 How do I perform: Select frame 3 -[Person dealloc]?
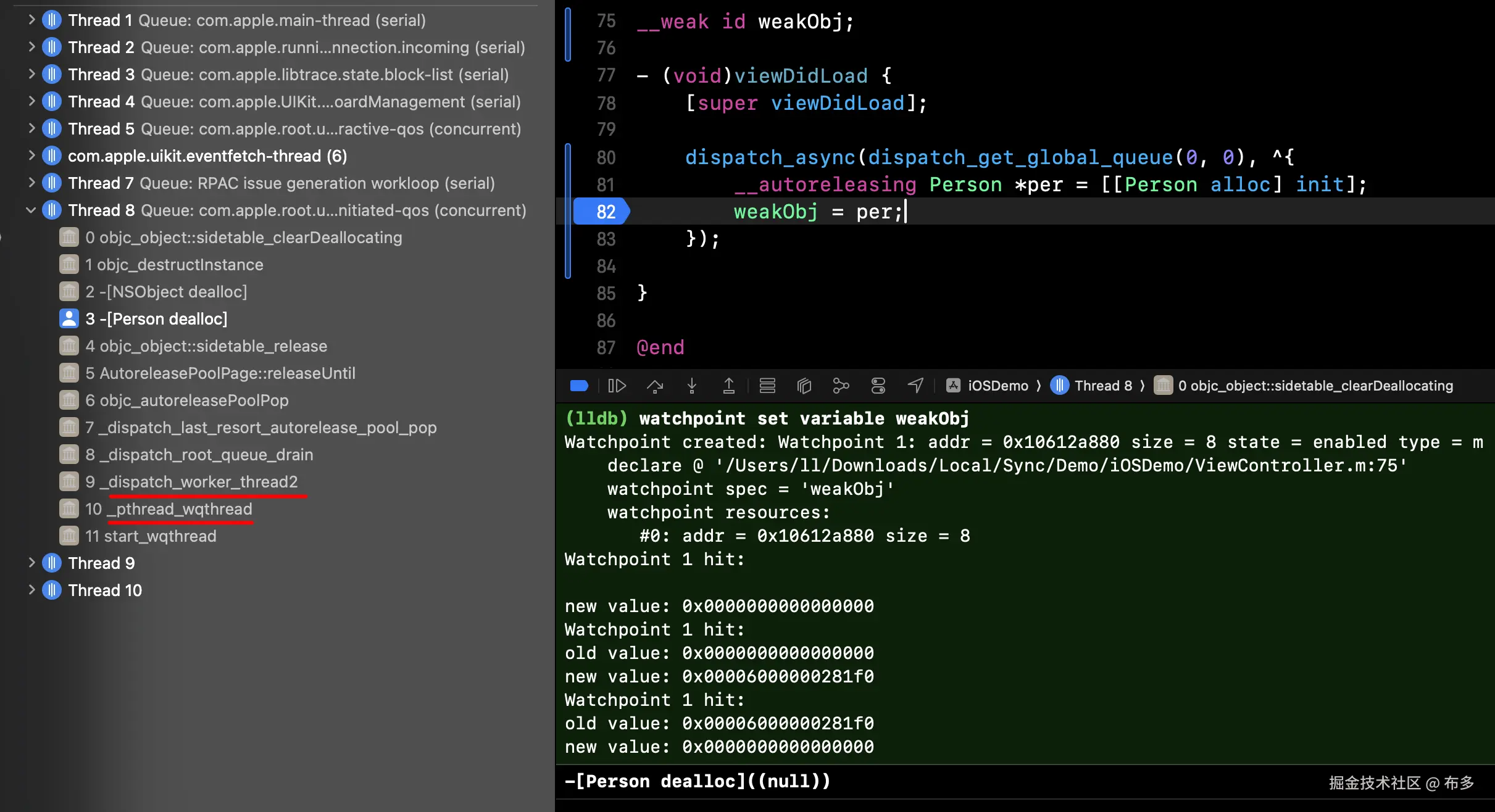(156, 319)
